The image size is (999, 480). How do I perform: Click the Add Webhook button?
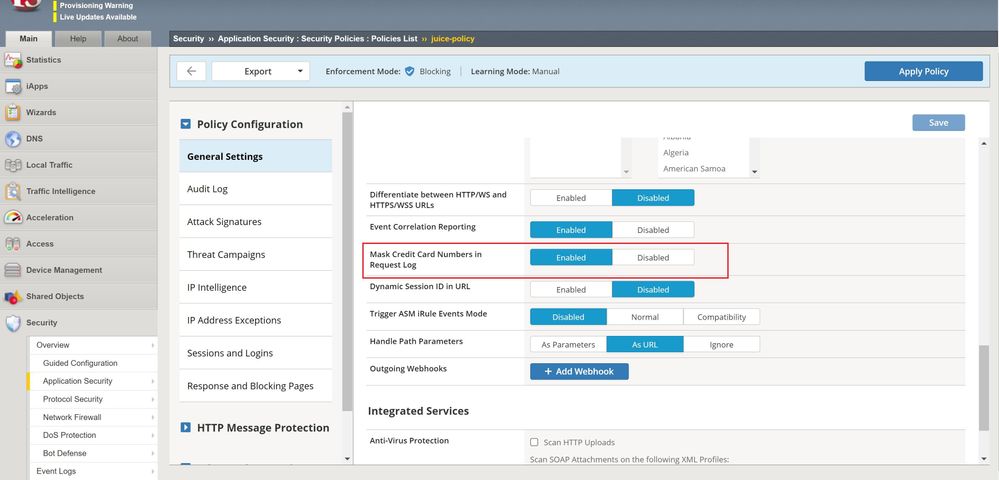[x=579, y=372]
